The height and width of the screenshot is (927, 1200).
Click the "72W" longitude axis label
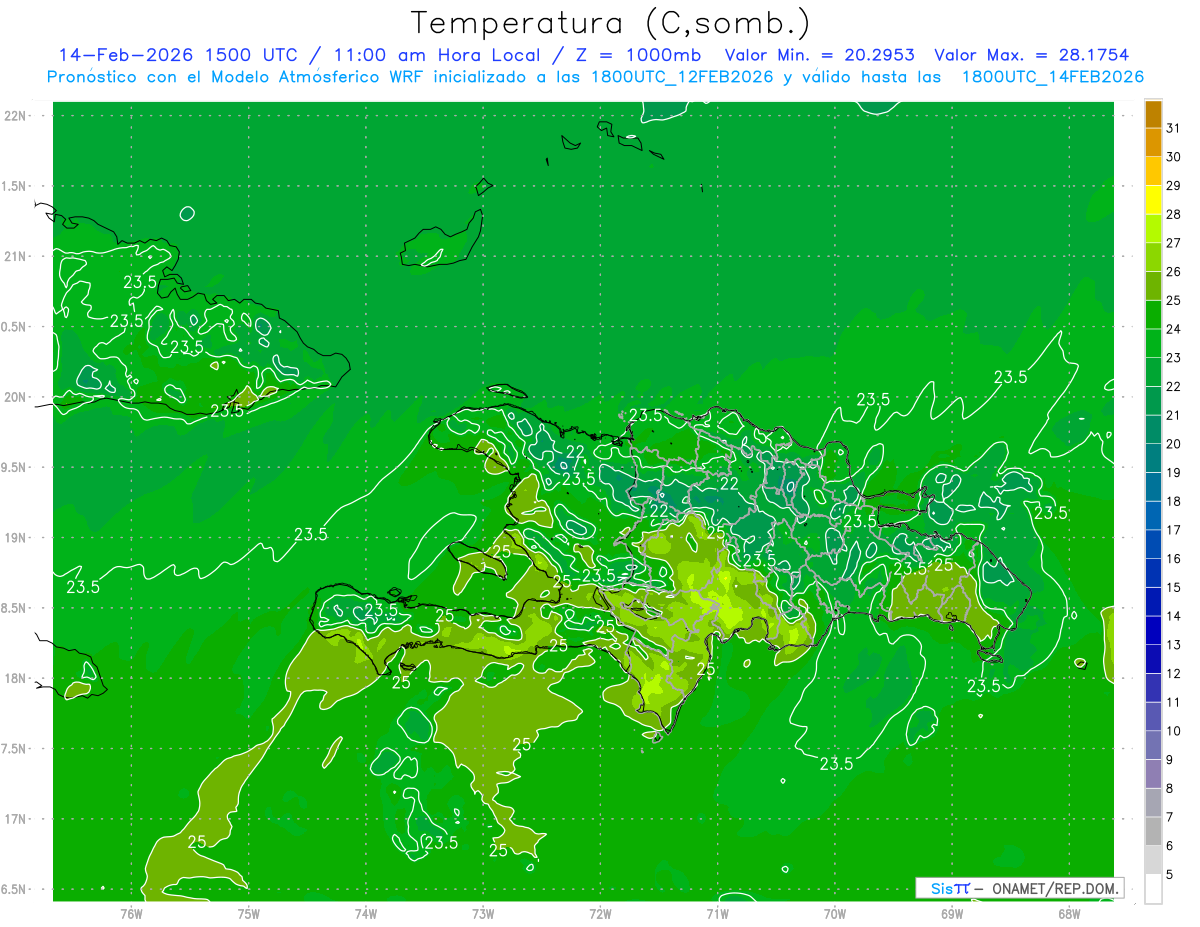[x=600, y=914]
